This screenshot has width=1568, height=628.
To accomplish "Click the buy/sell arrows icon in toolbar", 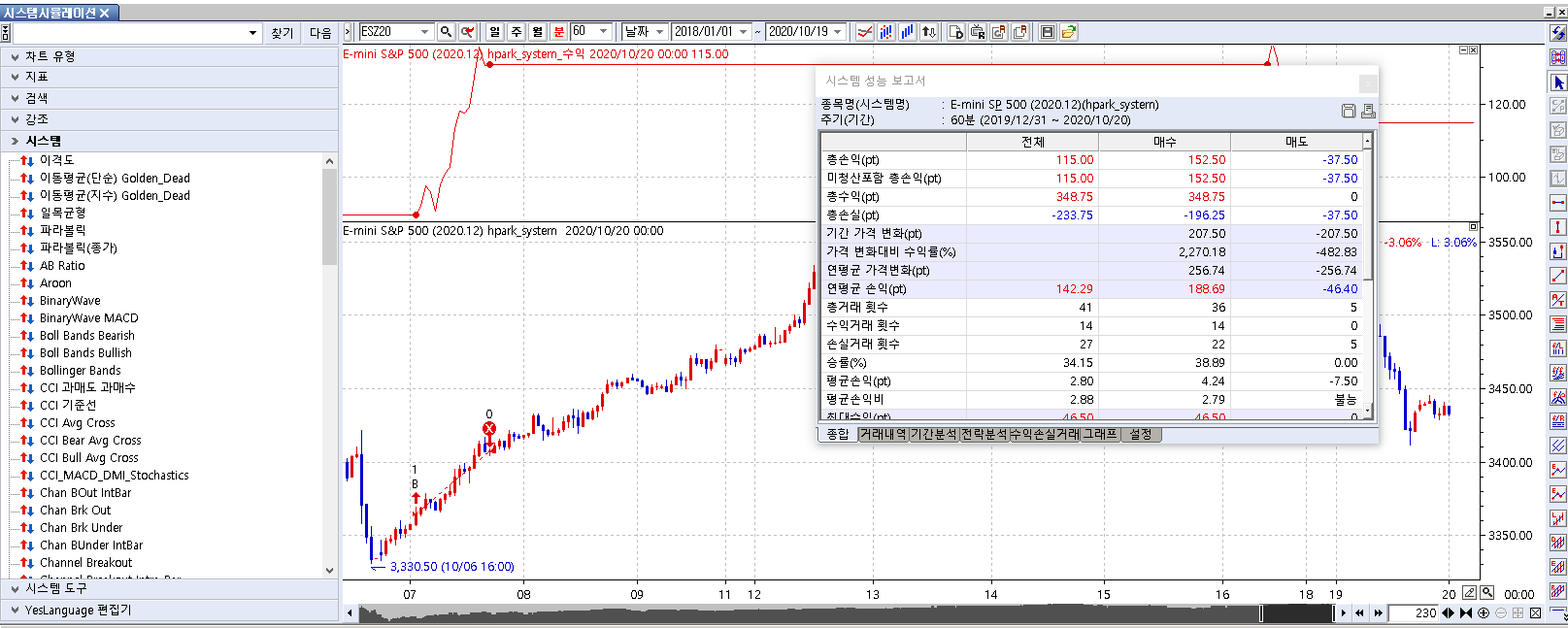I will pyautogui.click(x=929, y=32).
